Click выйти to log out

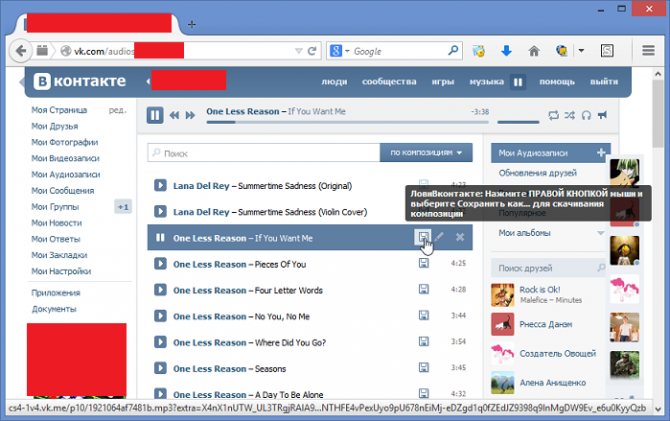click(604, 82)
